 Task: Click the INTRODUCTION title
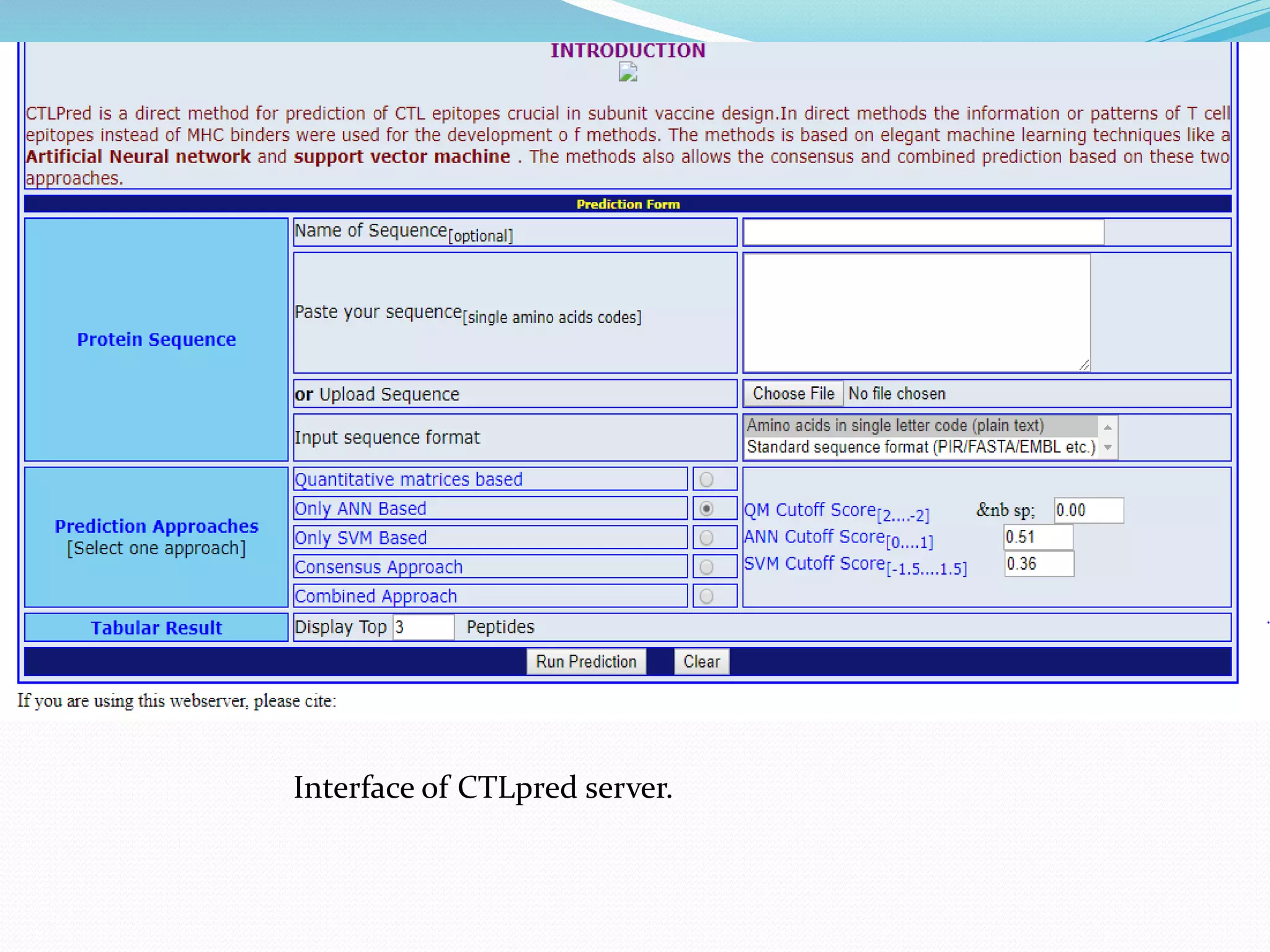pyautogui.click(x=628, y=50)
